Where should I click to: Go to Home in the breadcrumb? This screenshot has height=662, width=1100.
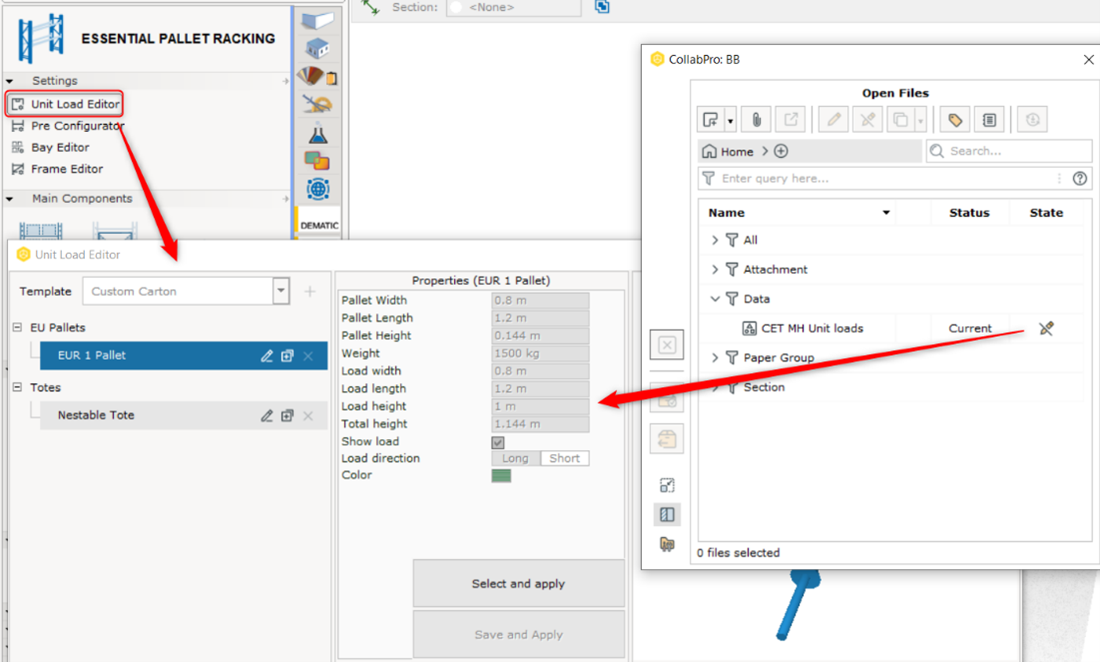727,151
